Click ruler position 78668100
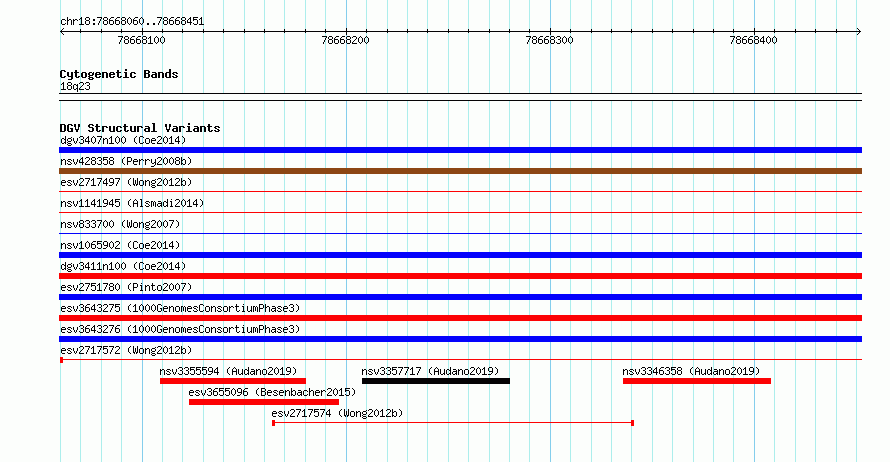This screenshot has height=462, width=890. [x=141, y=40]
